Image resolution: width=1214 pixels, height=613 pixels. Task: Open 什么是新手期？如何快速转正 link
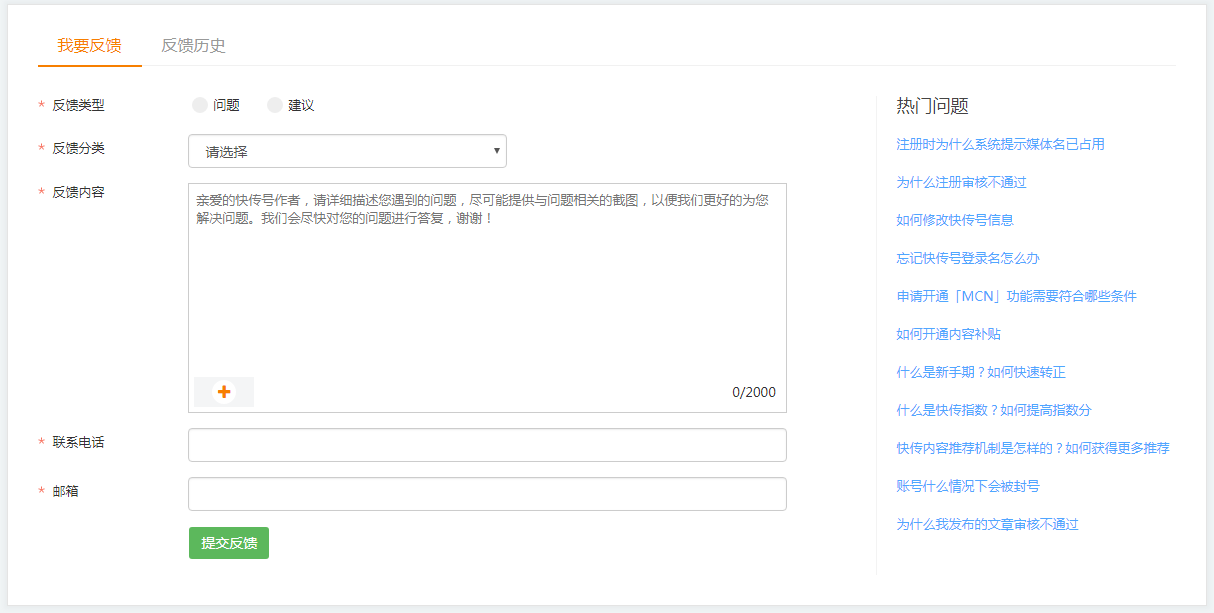(x=981, y=372)
